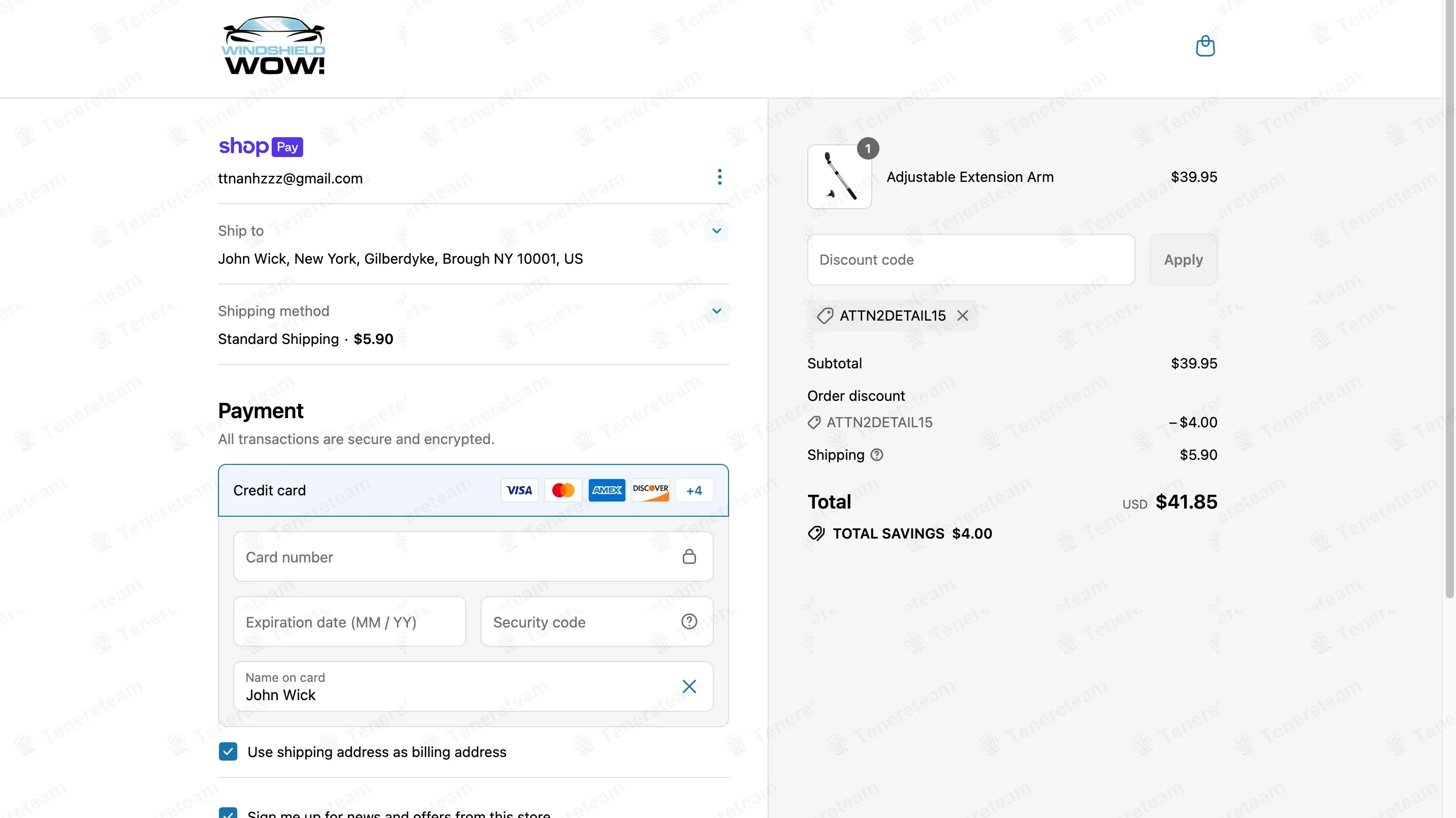Screen dimensions: 1456x818
Task: Clear the Name on card field
Action: click(688, 686)
